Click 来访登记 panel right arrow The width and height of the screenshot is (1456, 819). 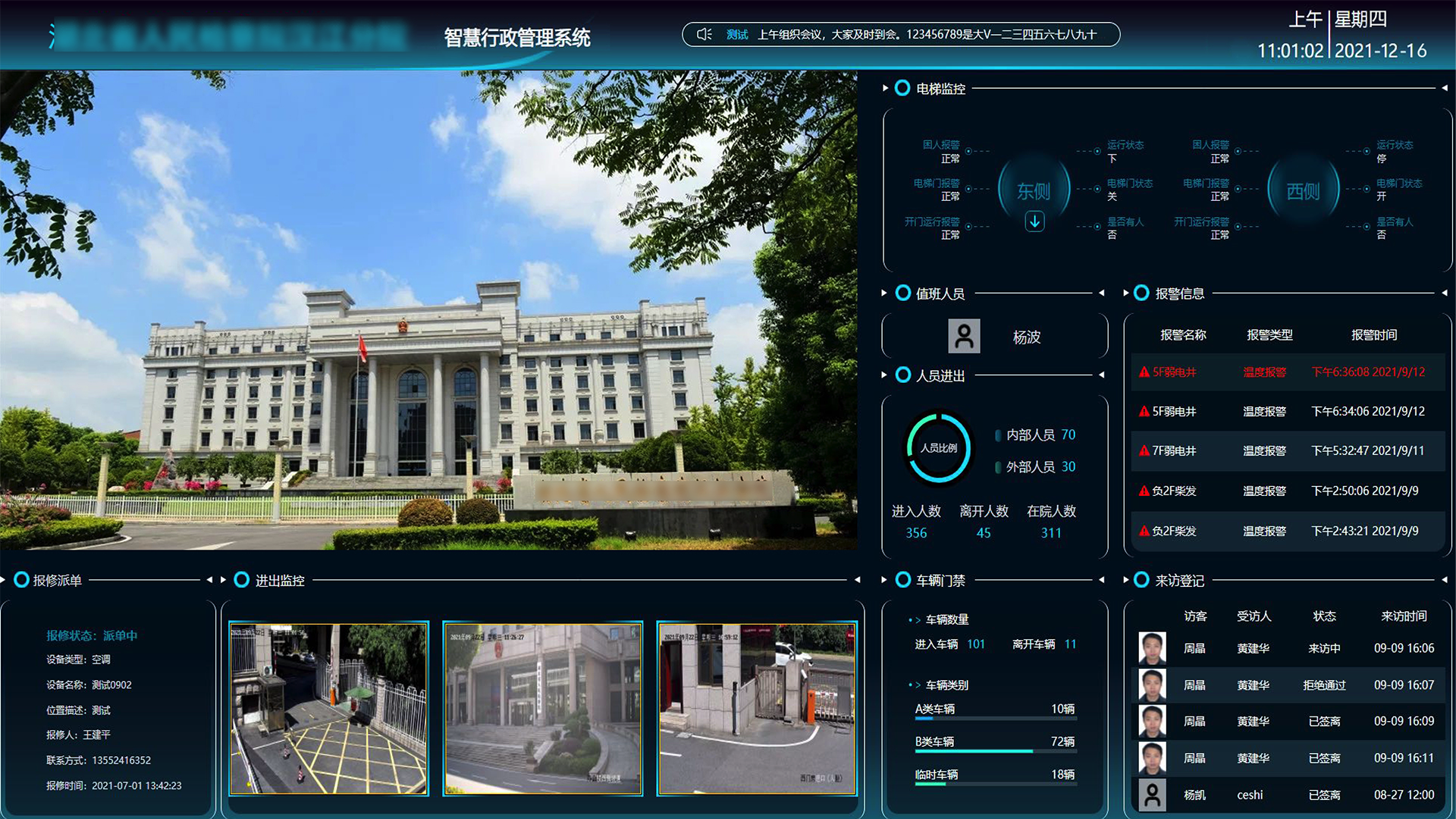tap(1444, 579)
